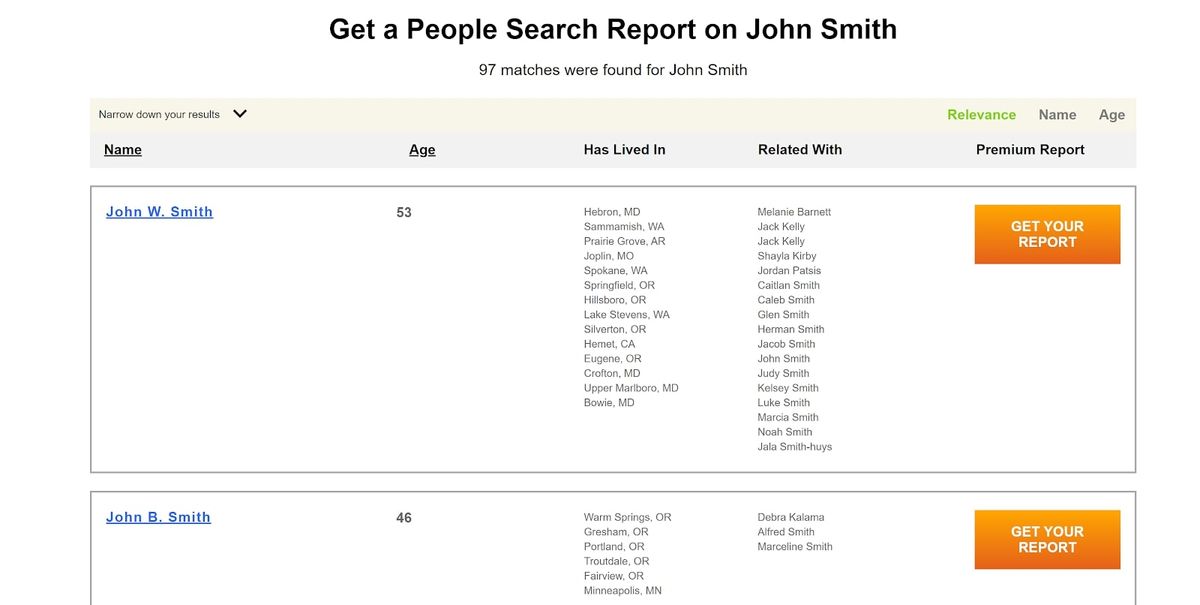Collapse the Narrow down your results chevron
Screen dimensions: 1200x605
click(239, 113)
